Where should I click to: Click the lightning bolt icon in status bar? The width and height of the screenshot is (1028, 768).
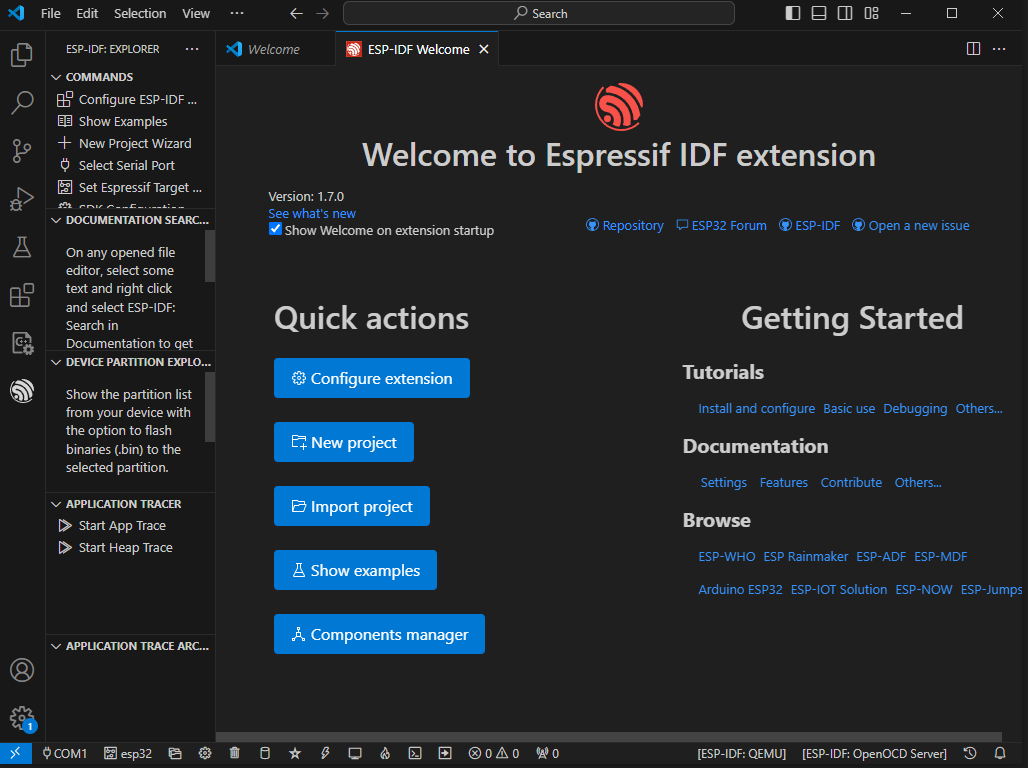coord(325,753)
